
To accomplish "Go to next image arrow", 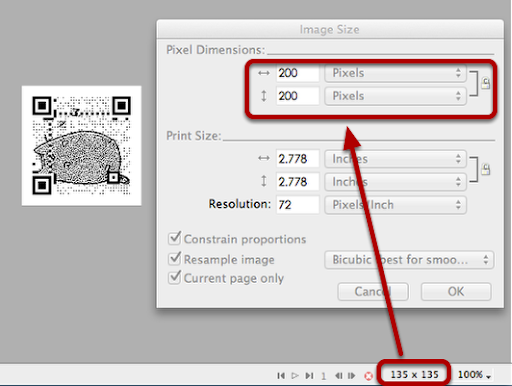I will (352, 376).
